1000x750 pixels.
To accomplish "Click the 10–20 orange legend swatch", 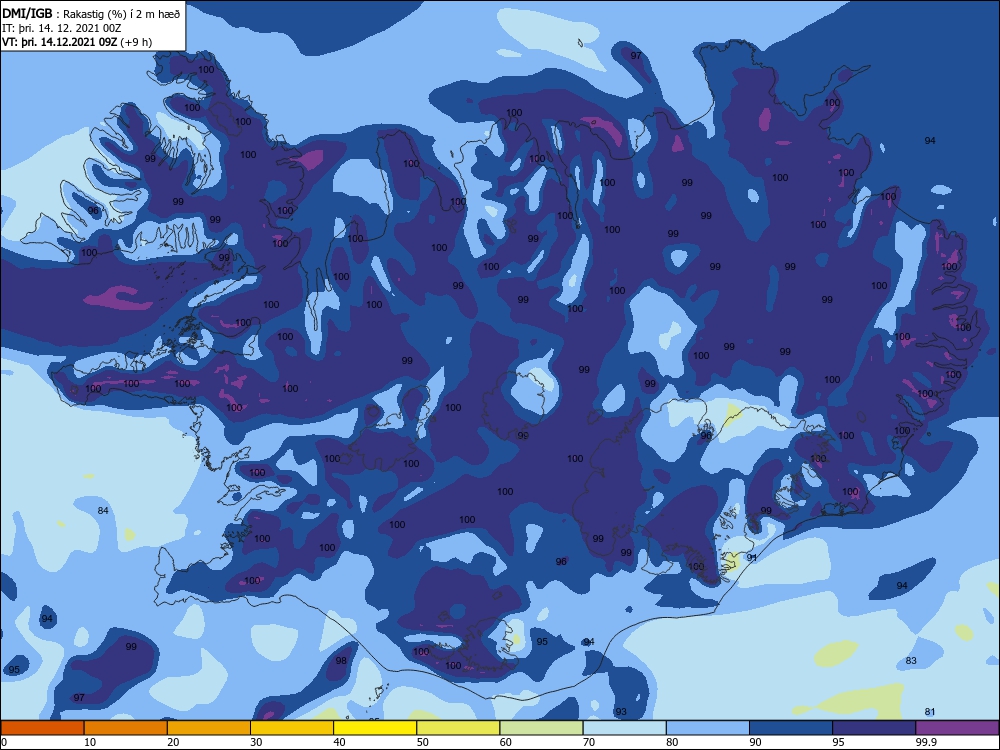I will [x=126, y=728].
